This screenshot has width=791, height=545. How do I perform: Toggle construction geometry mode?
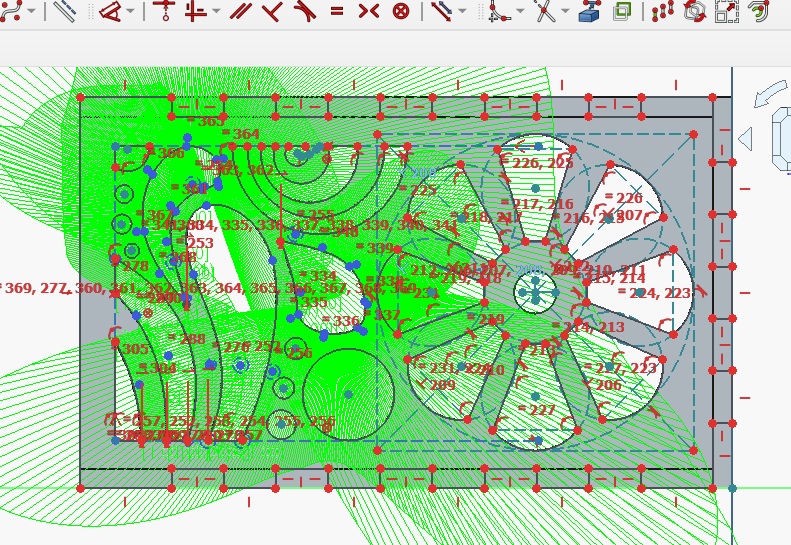63,11
